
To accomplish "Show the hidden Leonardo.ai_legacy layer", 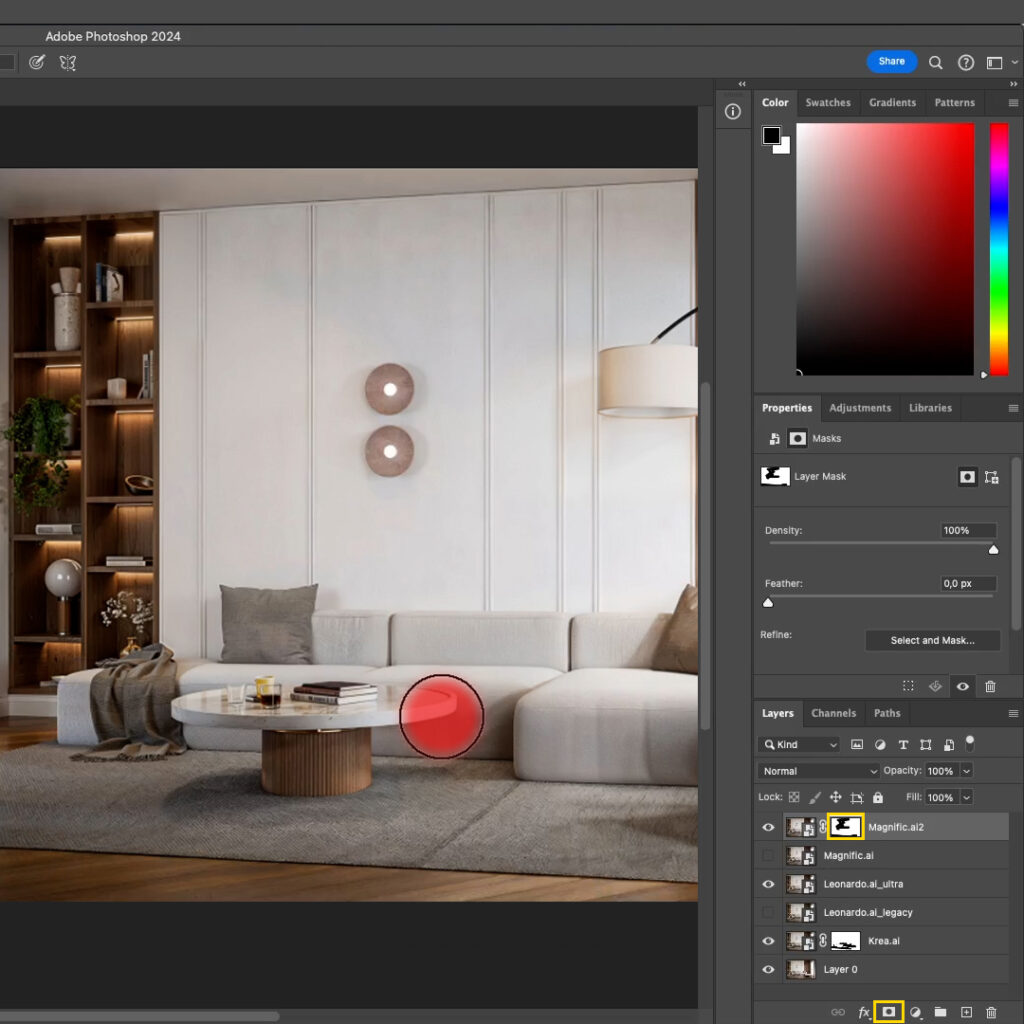I will tap(768, 912).
